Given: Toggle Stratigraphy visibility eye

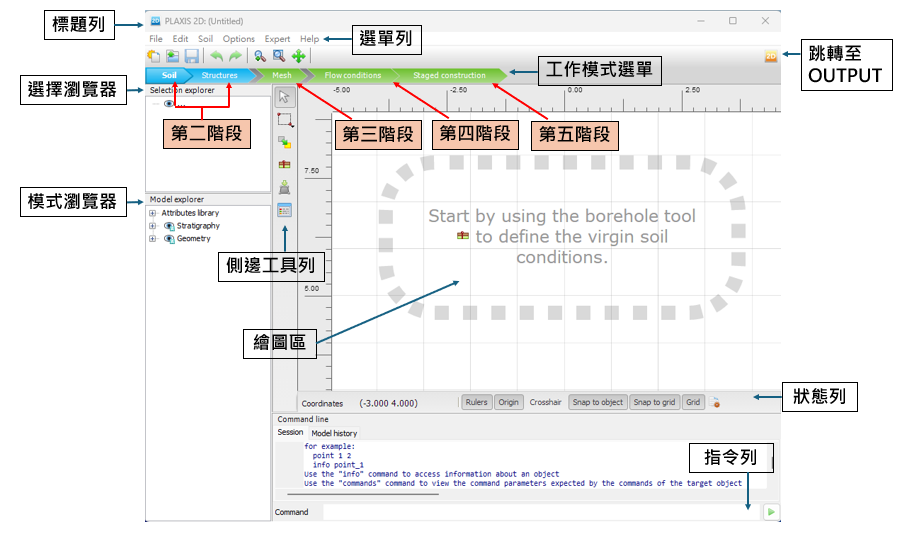Looking at the screenshot, I should [x=169, y=226].
